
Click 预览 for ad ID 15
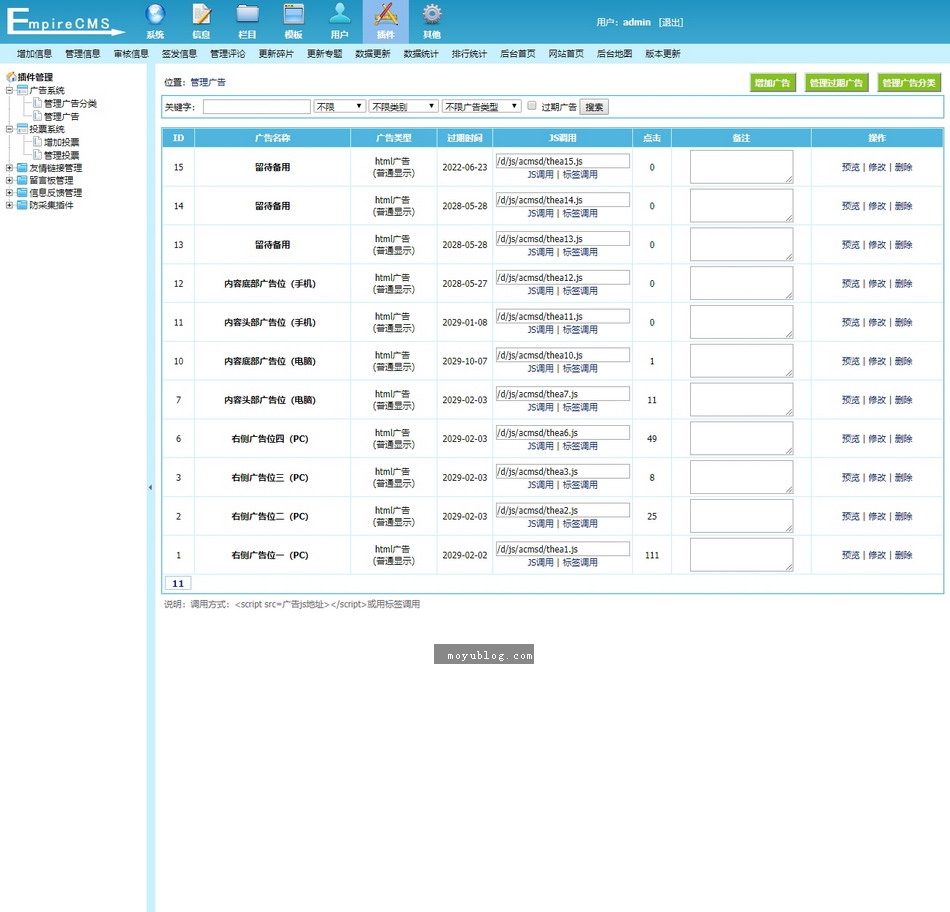click(851, 167)
